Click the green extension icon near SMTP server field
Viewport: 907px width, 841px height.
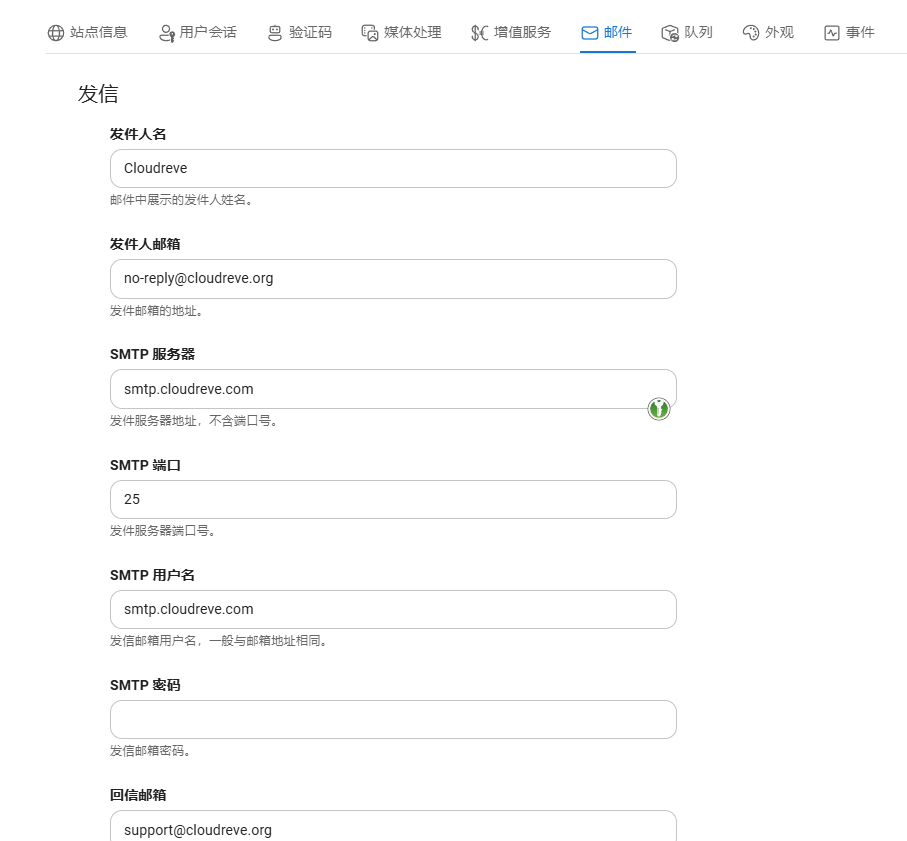(658, 409)
